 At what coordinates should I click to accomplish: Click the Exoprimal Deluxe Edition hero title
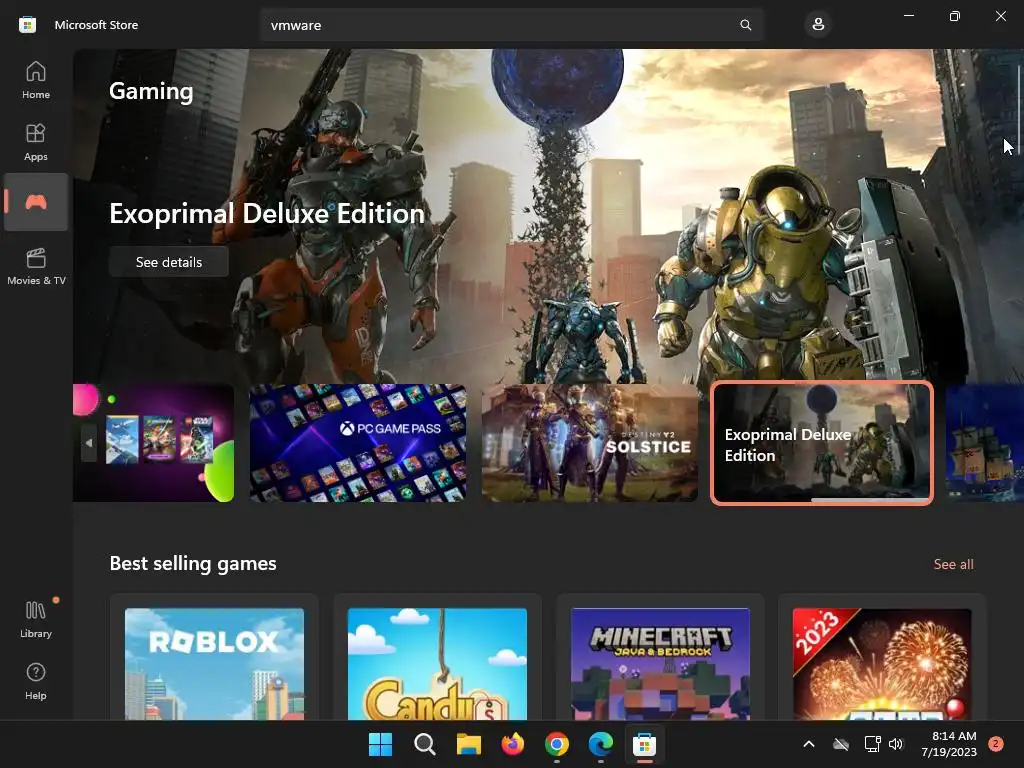(267, 214)
